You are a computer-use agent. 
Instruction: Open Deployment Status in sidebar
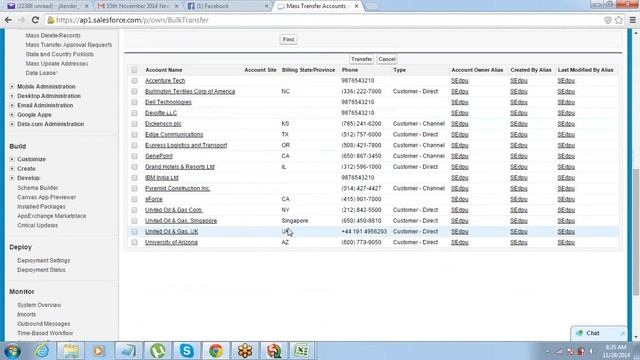click(41, 270)
